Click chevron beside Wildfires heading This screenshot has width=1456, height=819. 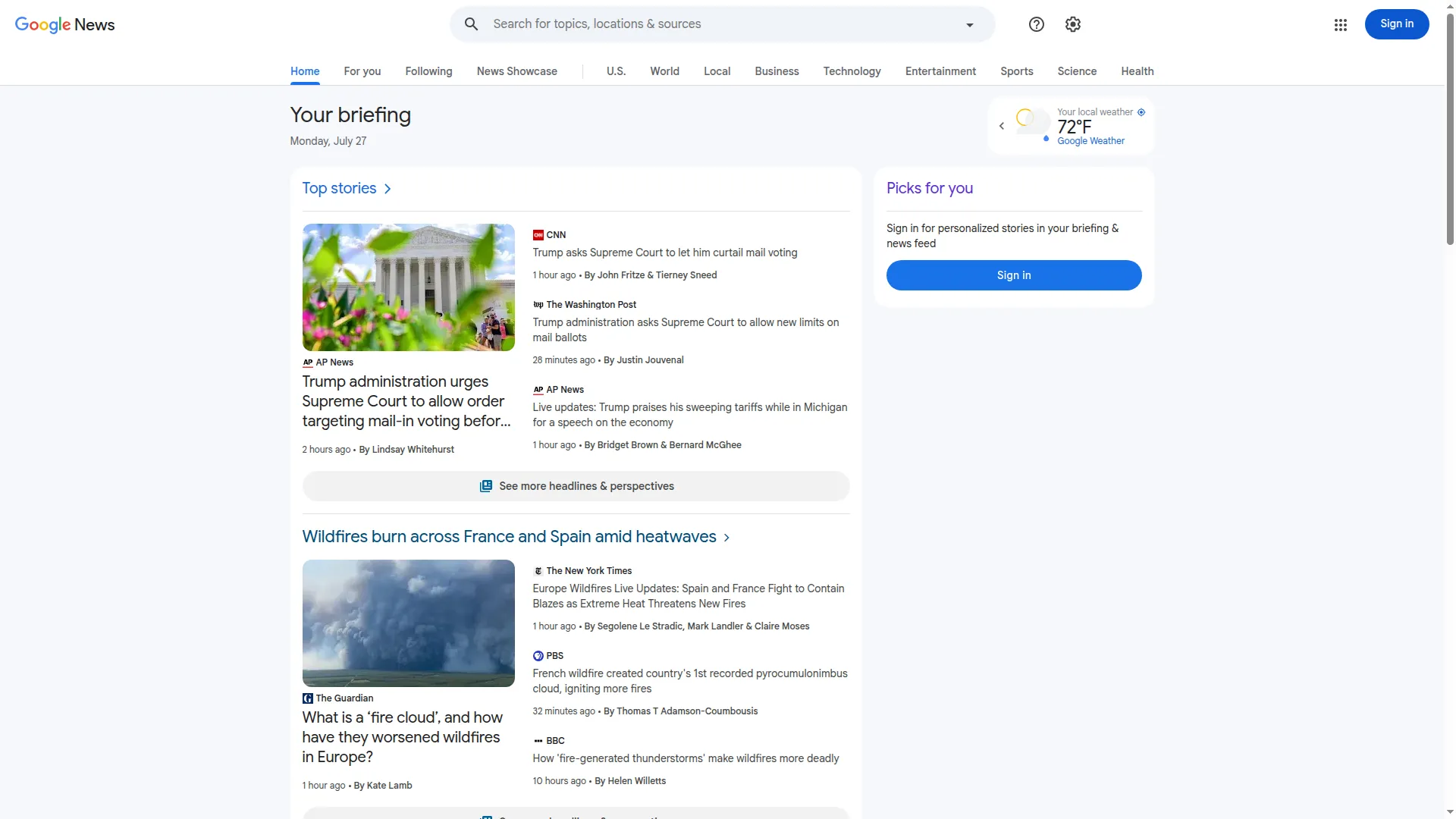(x=726, y=538)
